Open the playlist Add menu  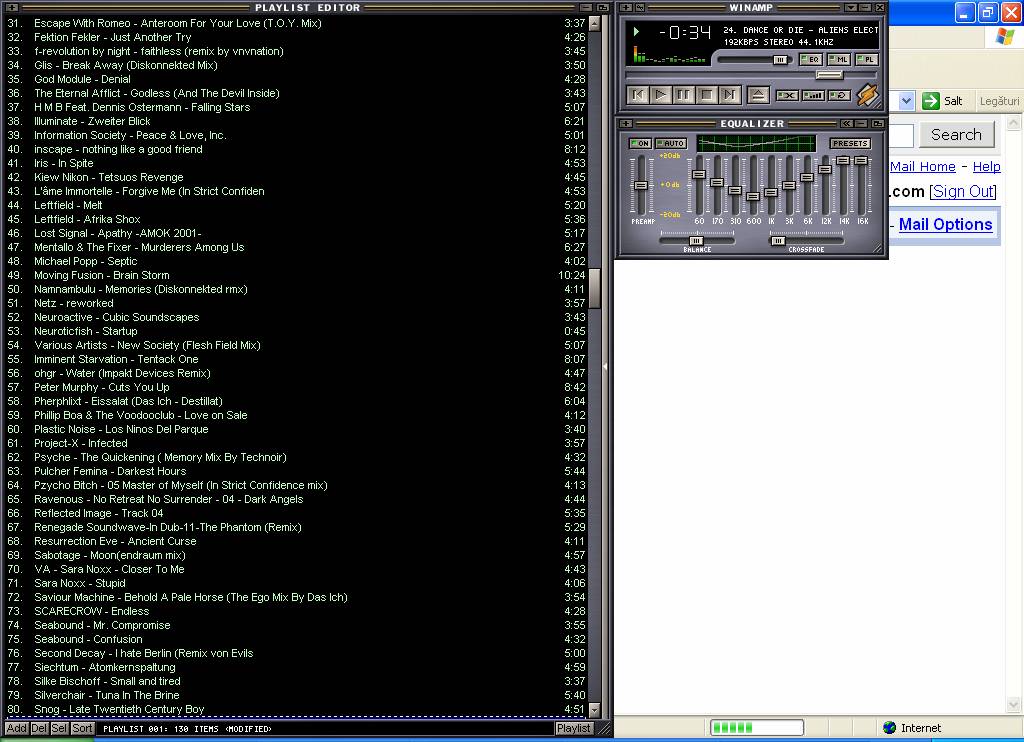pos(16,728)
